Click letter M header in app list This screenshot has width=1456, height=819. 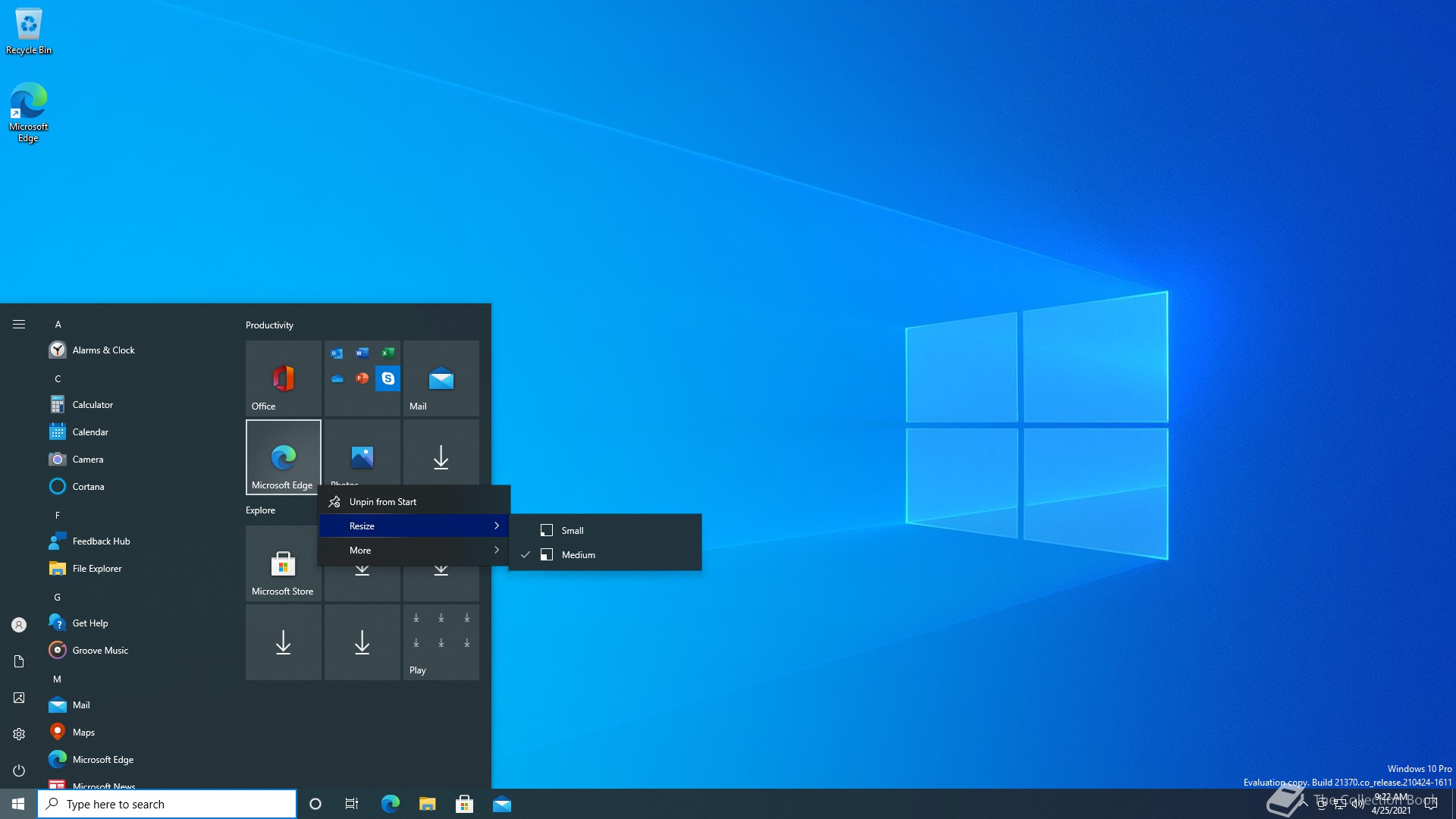coord(58,679)
